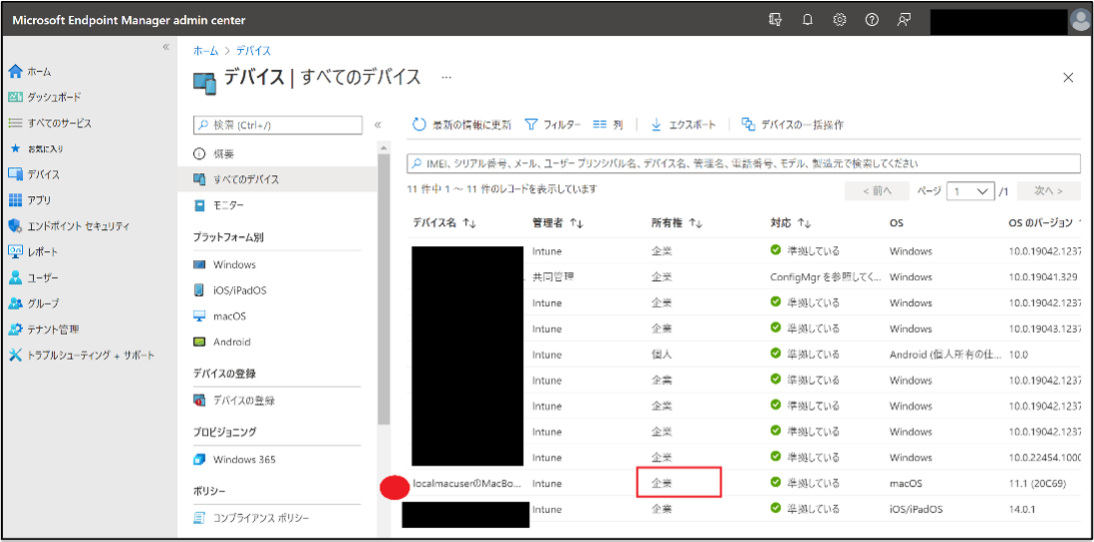
Task: Click the 次へ next page button
Action: [x=1049, y=190]
